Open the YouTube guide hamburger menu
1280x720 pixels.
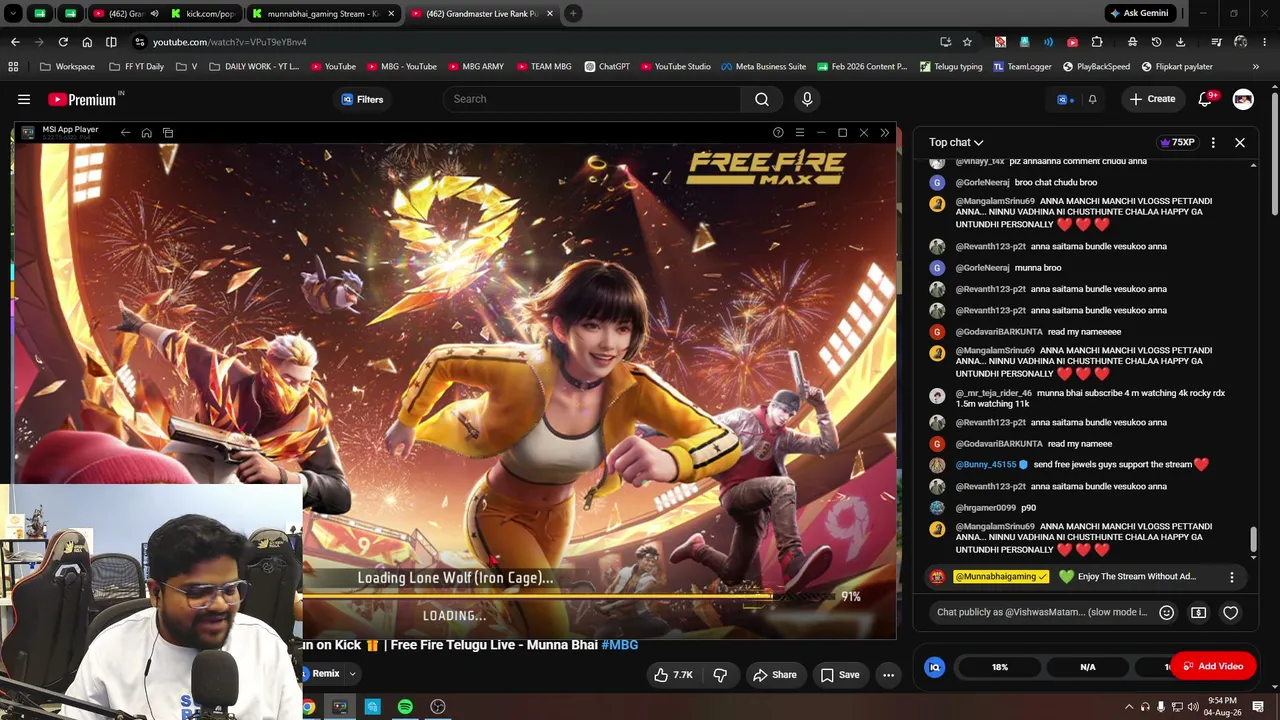point(24,99)
